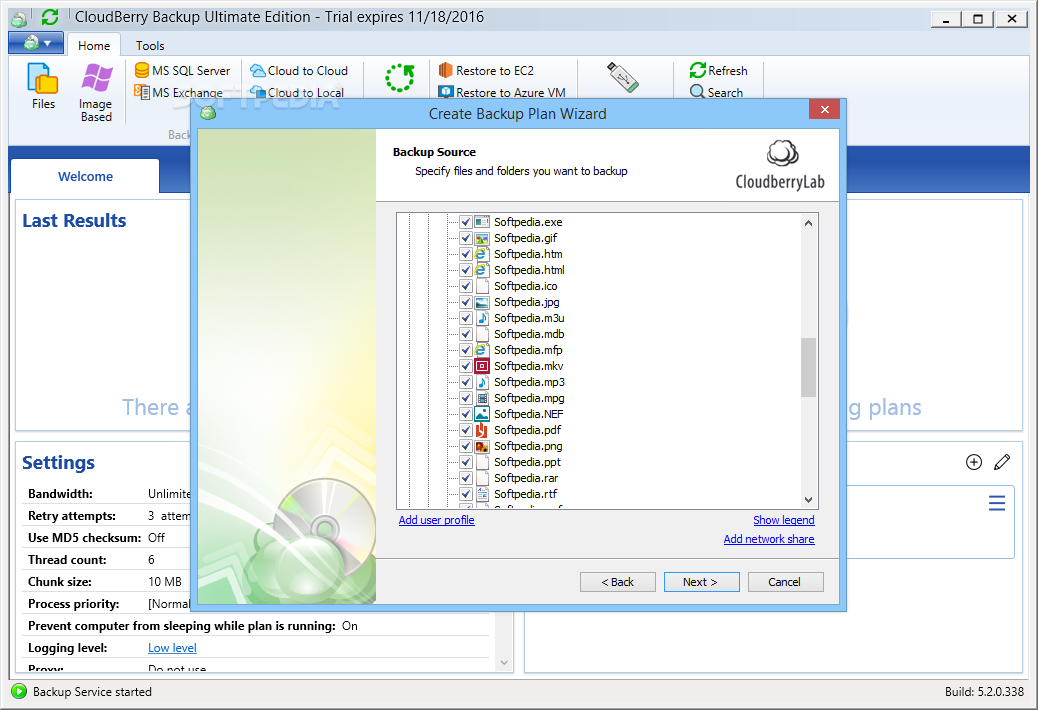Click the Show legend link
Image resolution: width=1038 pixels, height=710 pixels.
coord(784,520)
